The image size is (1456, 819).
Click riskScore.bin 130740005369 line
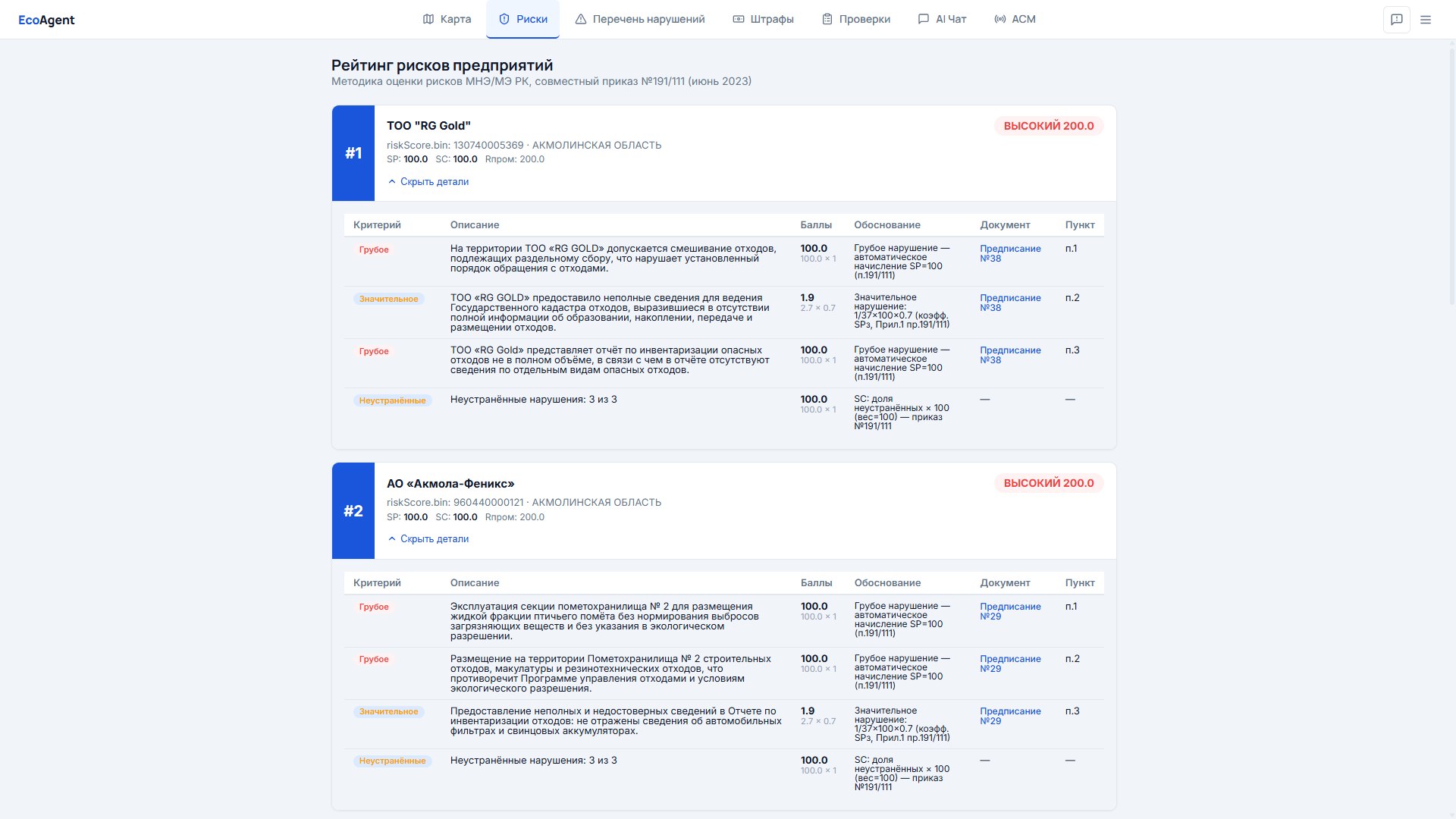coord(524,145)
